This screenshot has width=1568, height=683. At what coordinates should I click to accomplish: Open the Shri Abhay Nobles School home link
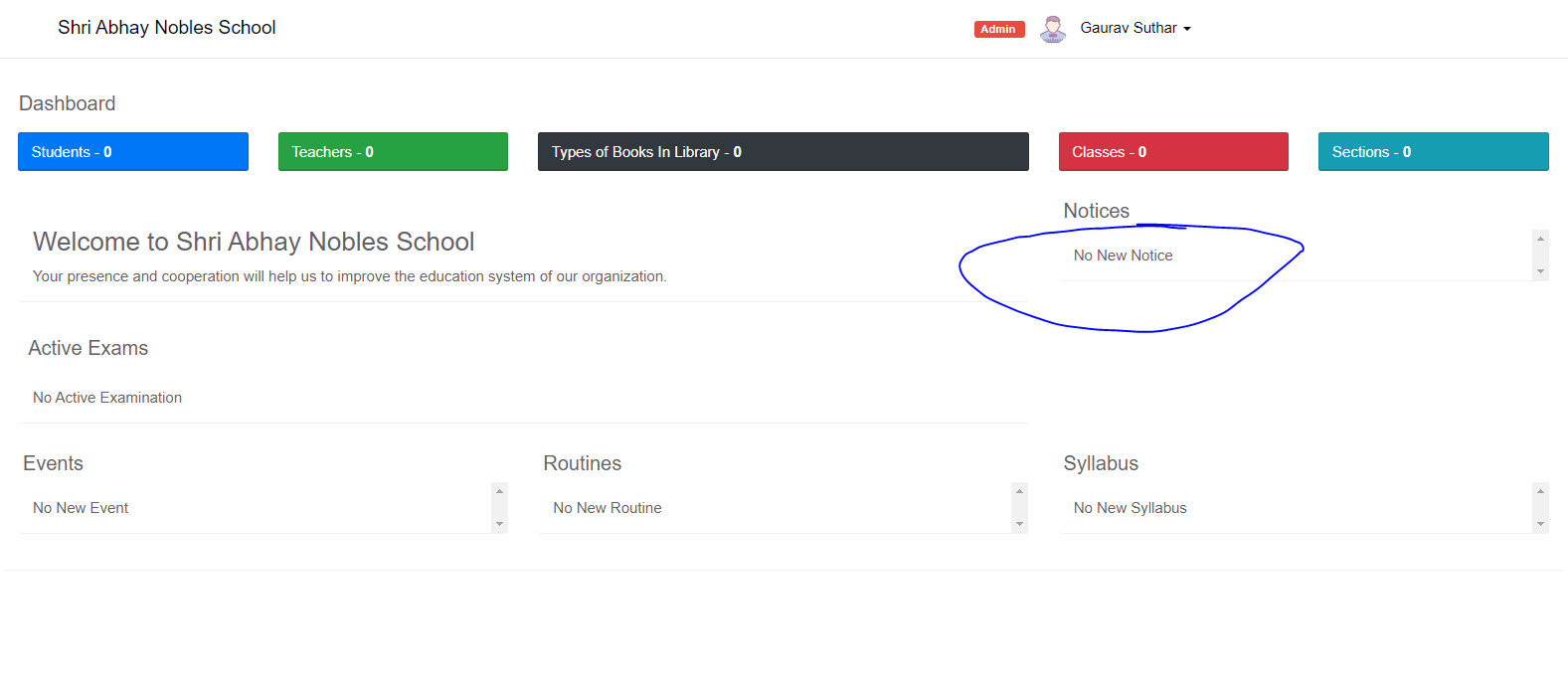click(x=167, y=28)
